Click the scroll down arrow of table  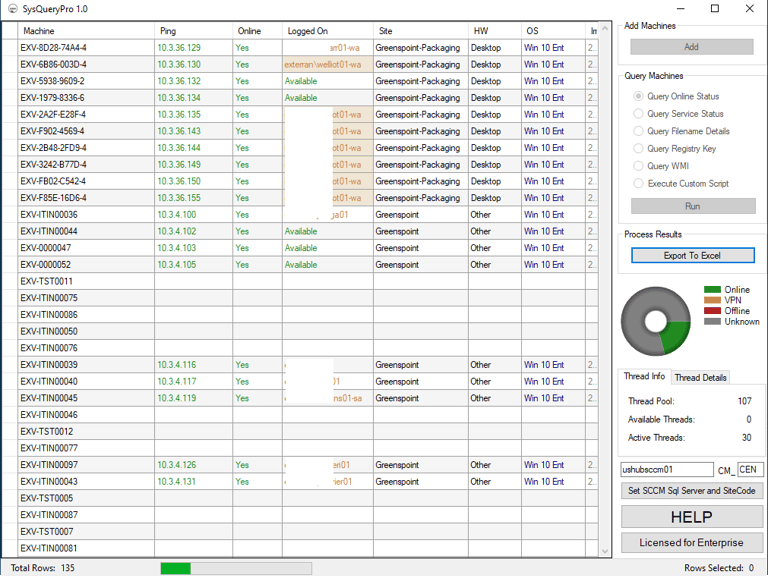[x=605, y=551]
